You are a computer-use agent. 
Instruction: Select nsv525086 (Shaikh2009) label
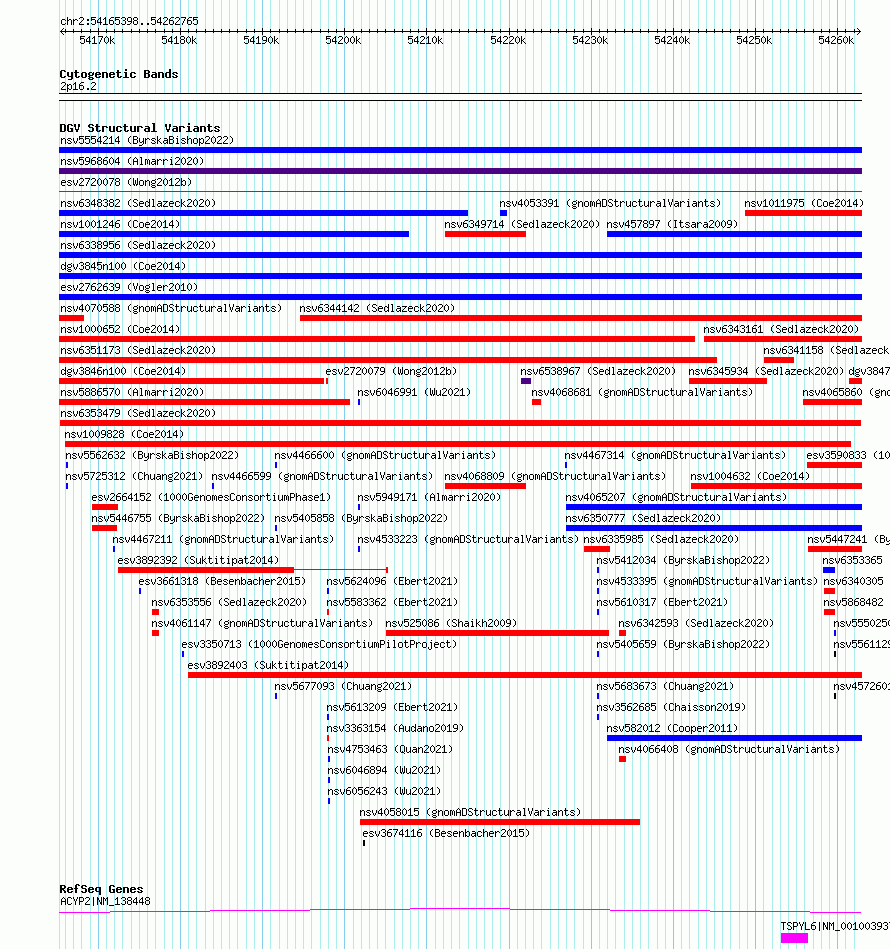coord(451,623)
